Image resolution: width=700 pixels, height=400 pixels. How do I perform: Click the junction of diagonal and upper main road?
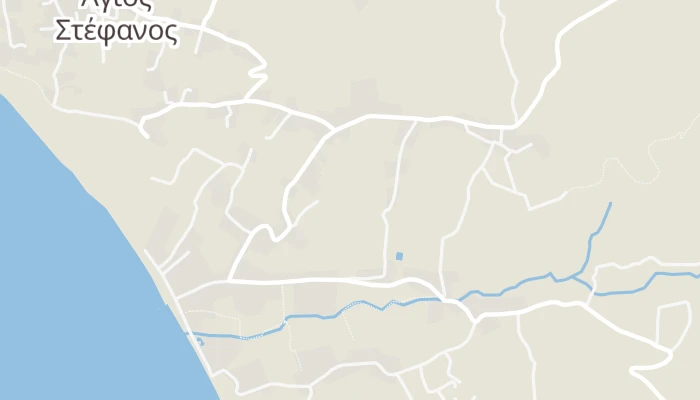tap(334, 130)
